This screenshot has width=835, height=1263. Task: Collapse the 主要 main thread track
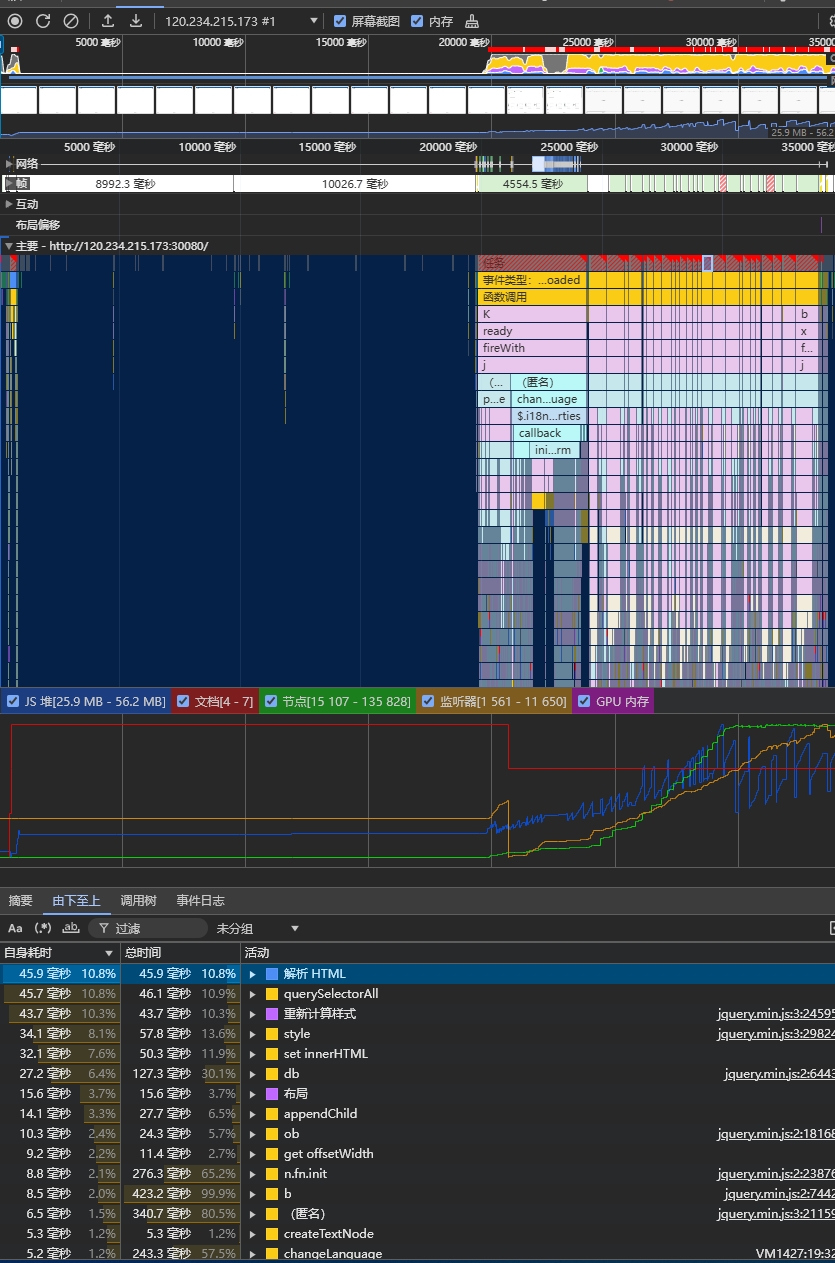9,246
